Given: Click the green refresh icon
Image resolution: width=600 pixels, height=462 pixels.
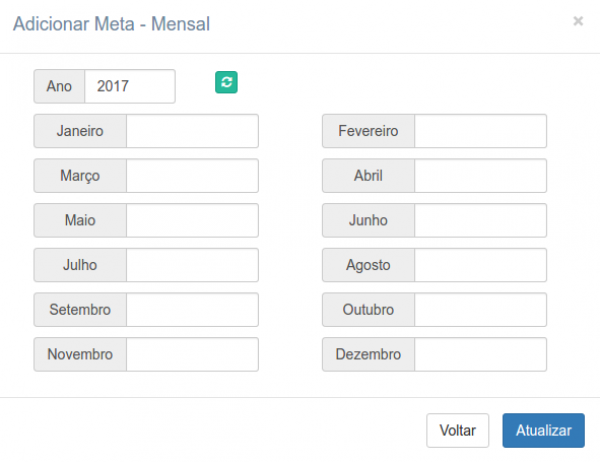Looking at the screenshot, I should click(x=227, y=83).
